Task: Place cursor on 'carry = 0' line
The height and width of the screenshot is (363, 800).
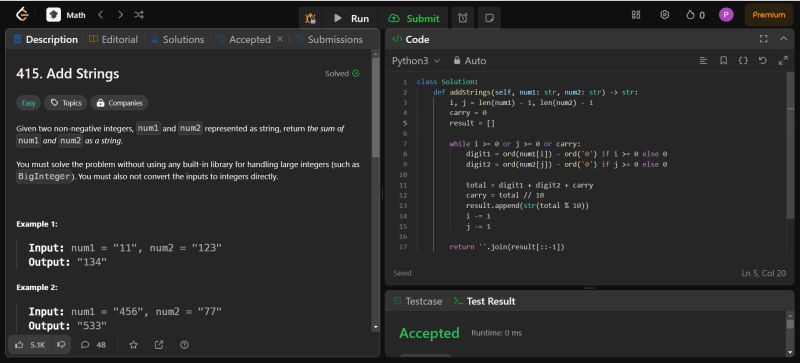Action: click(468, 113)
